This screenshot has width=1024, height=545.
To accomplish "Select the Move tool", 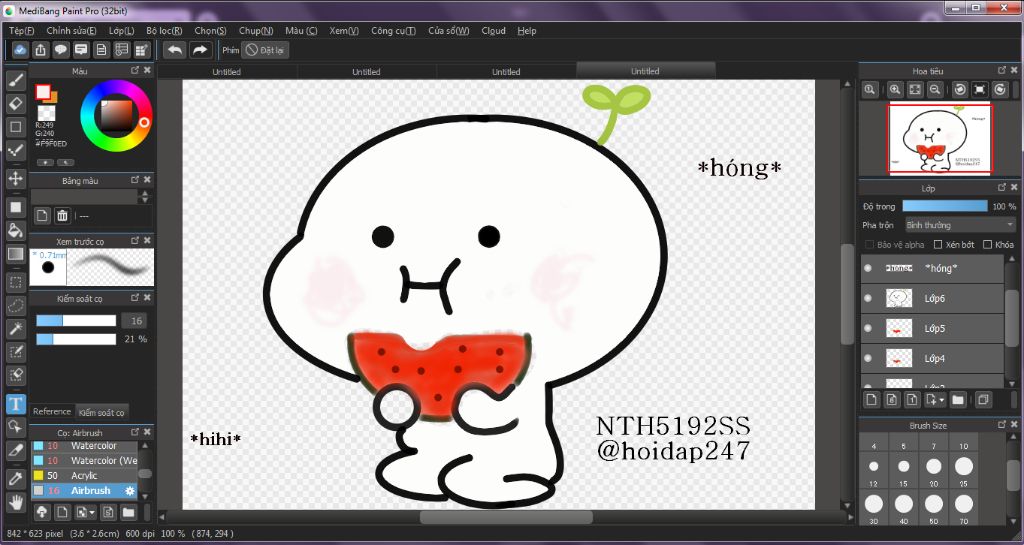I will tap(16, 178).
